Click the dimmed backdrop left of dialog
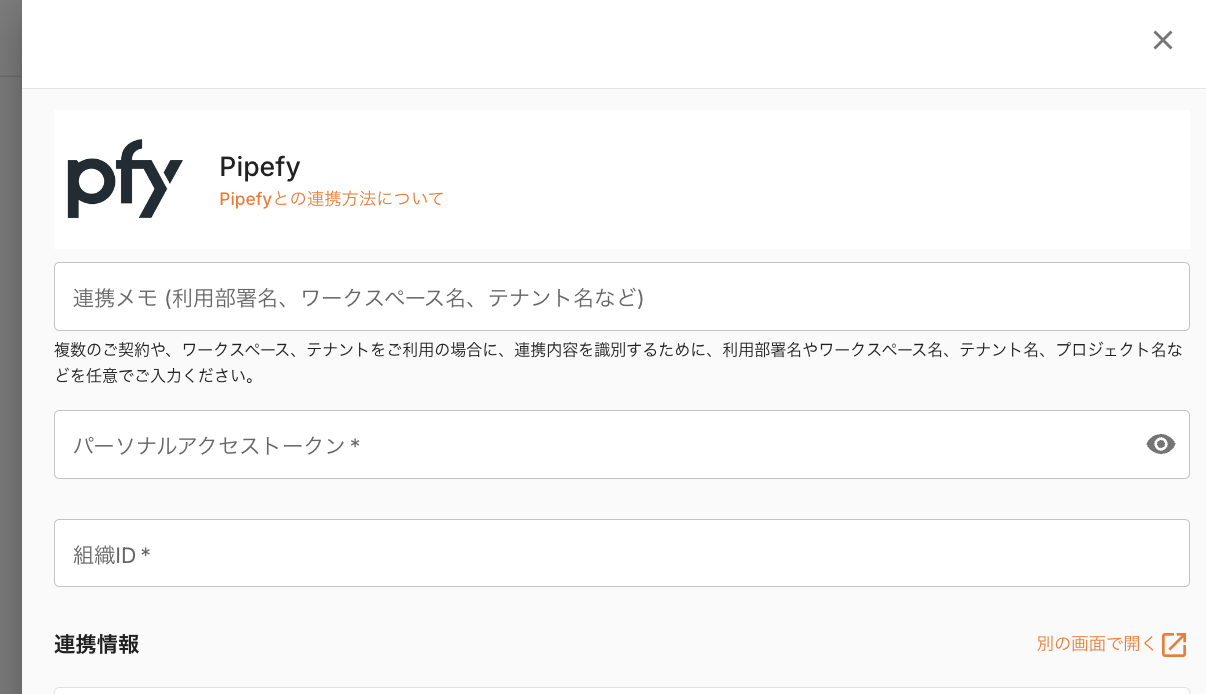This screenshot has width=1206, height=694. click(10, 350)
